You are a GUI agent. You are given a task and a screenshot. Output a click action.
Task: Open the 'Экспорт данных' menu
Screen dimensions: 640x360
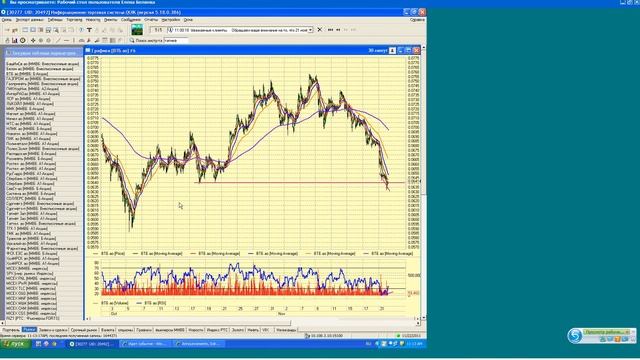pos(30,20)
